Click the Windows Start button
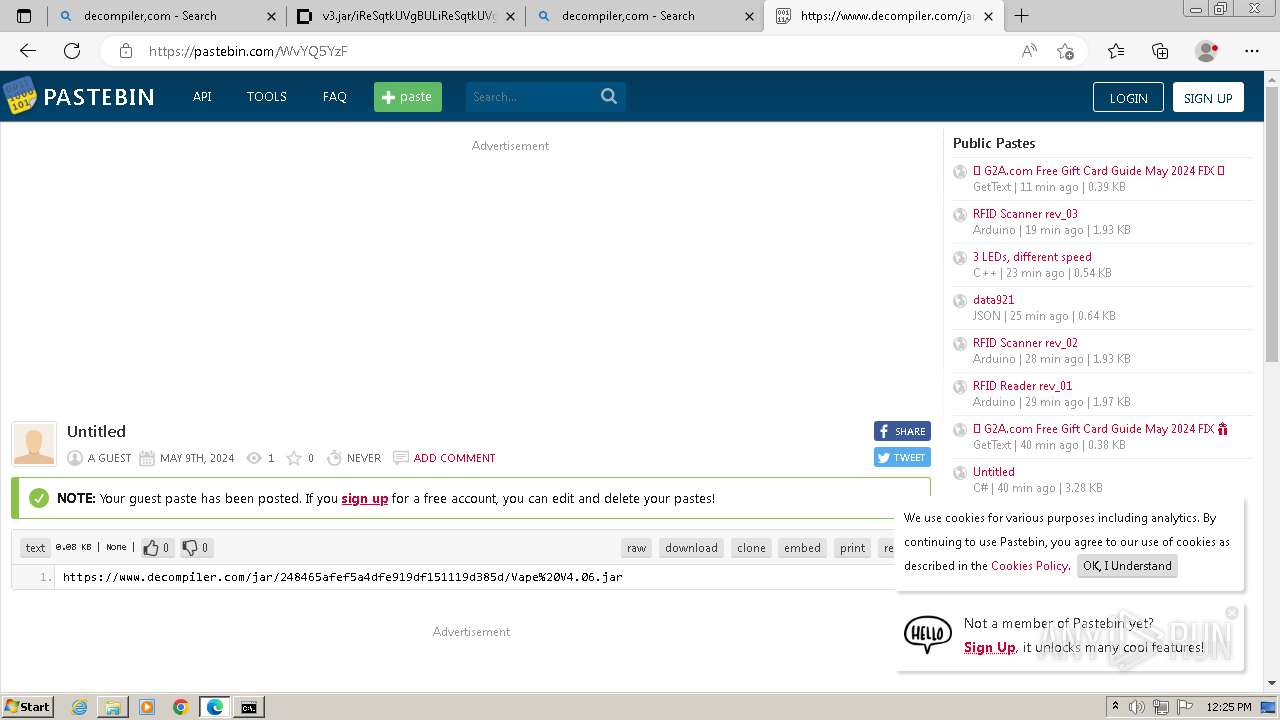 click(27, 707)
